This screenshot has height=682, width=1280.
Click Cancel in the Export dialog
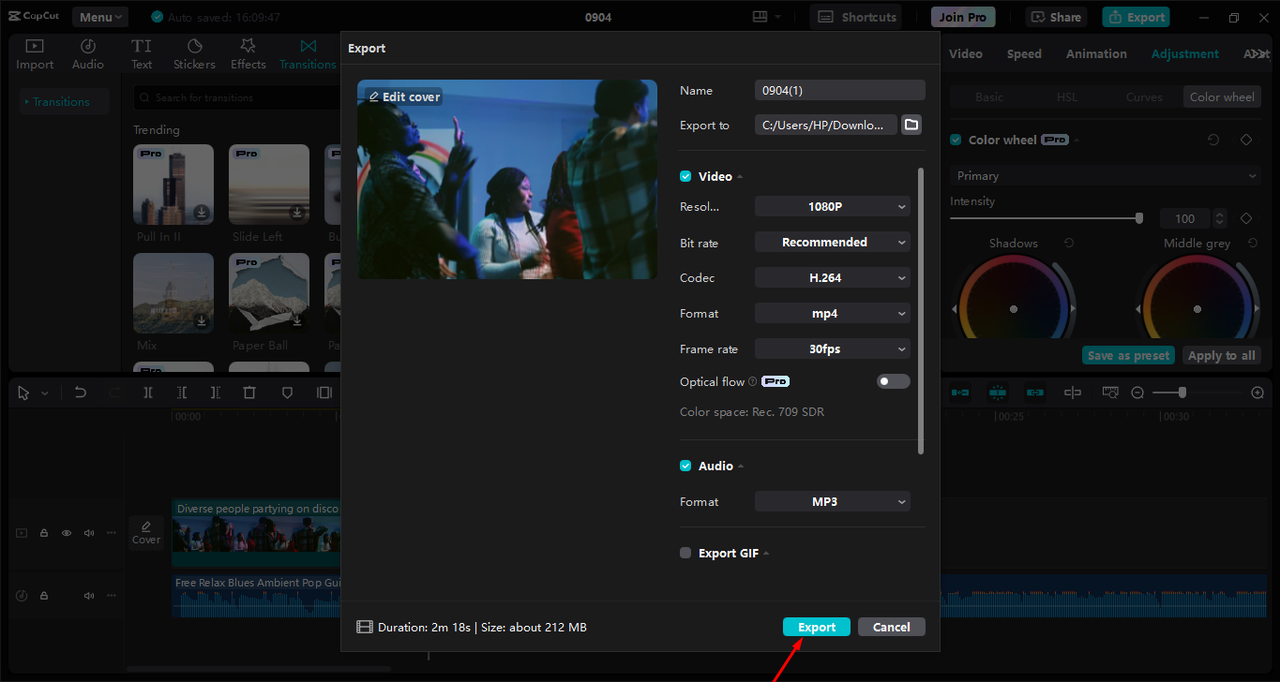click(x=891, y=627)
